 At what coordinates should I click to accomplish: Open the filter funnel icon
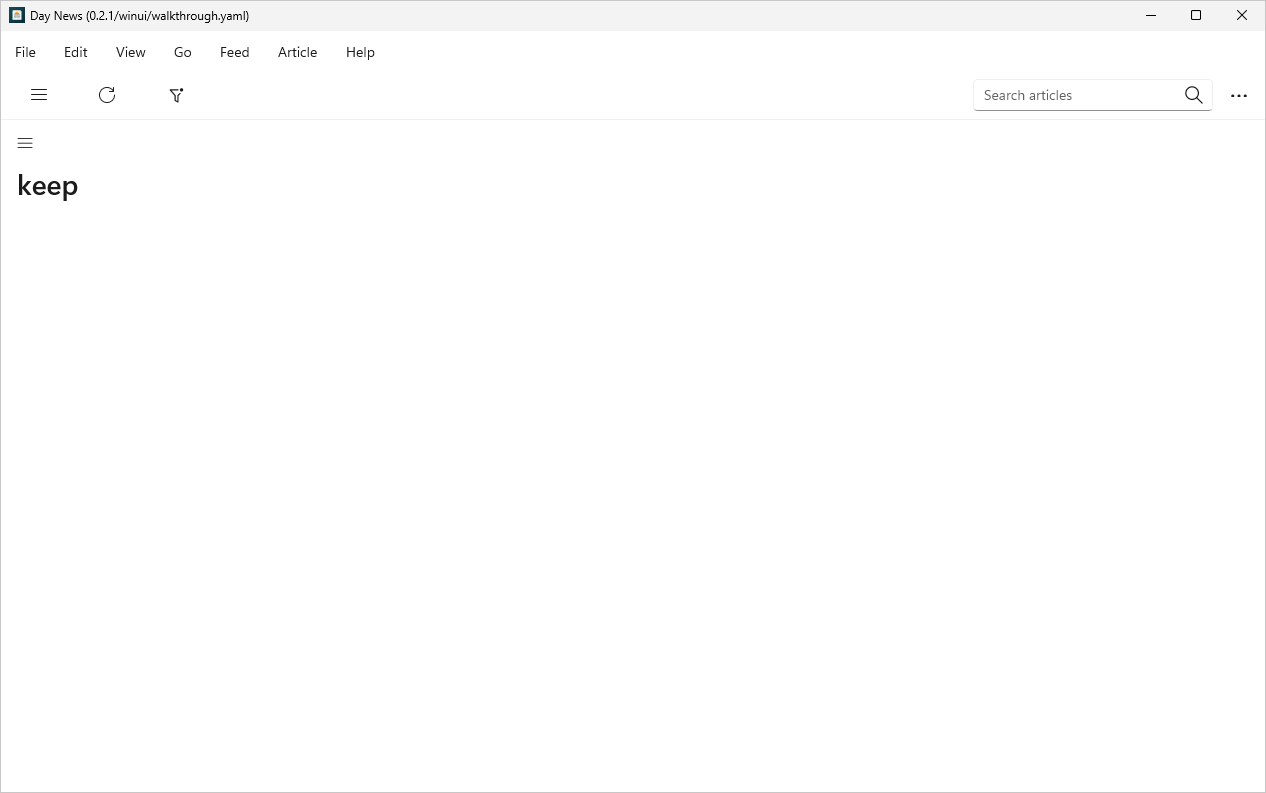pyautogui.click(x=176, y=95)
